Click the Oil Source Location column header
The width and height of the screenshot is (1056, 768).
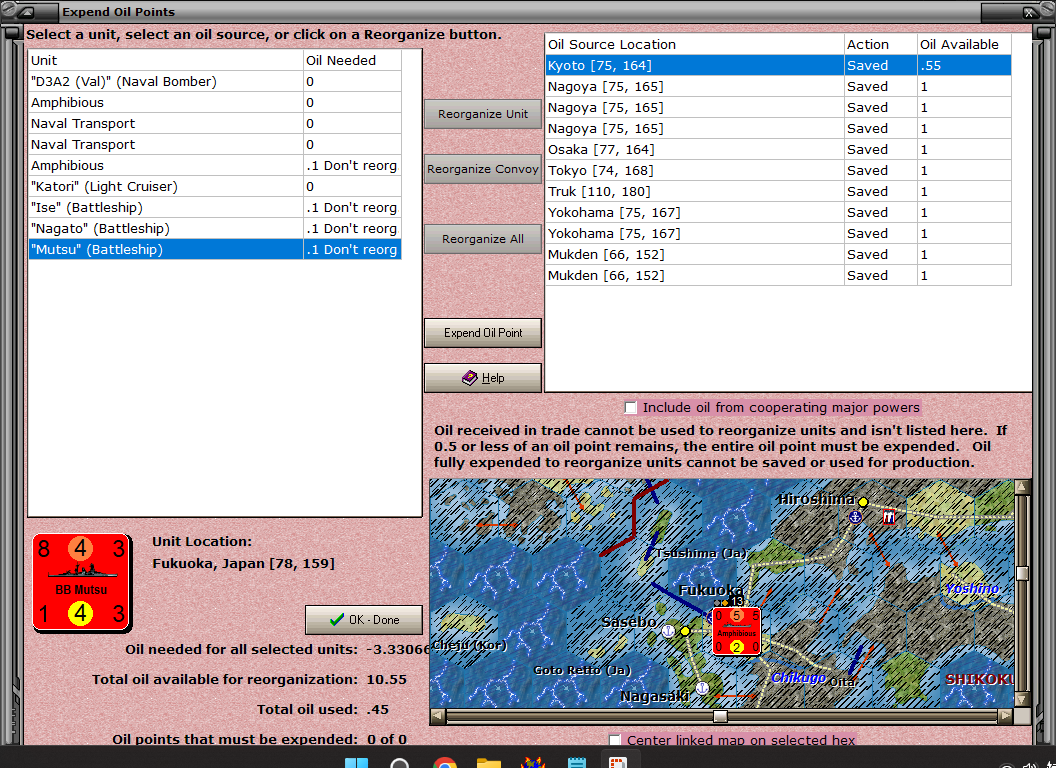694,44
